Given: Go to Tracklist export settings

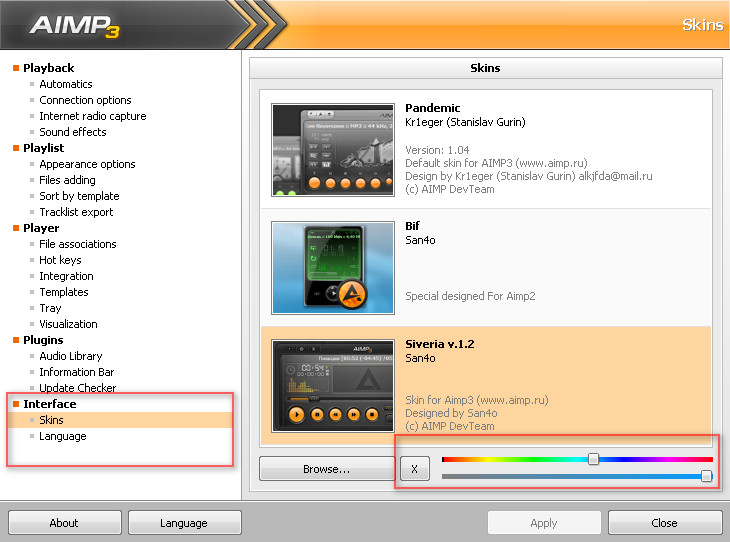Looking at the screenshot, I should point(76,212).
